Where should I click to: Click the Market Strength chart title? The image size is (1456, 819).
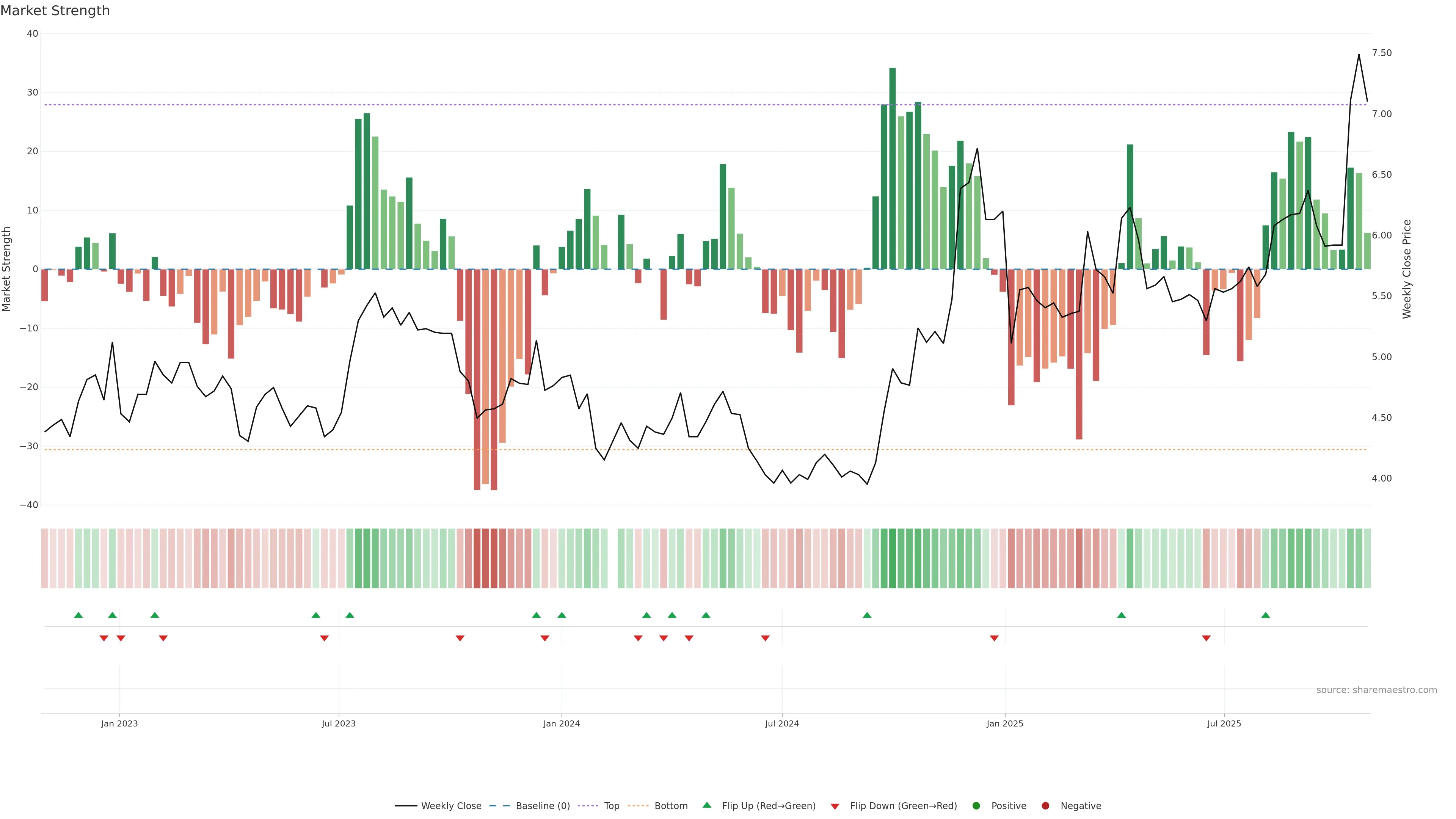coord(55,11)
